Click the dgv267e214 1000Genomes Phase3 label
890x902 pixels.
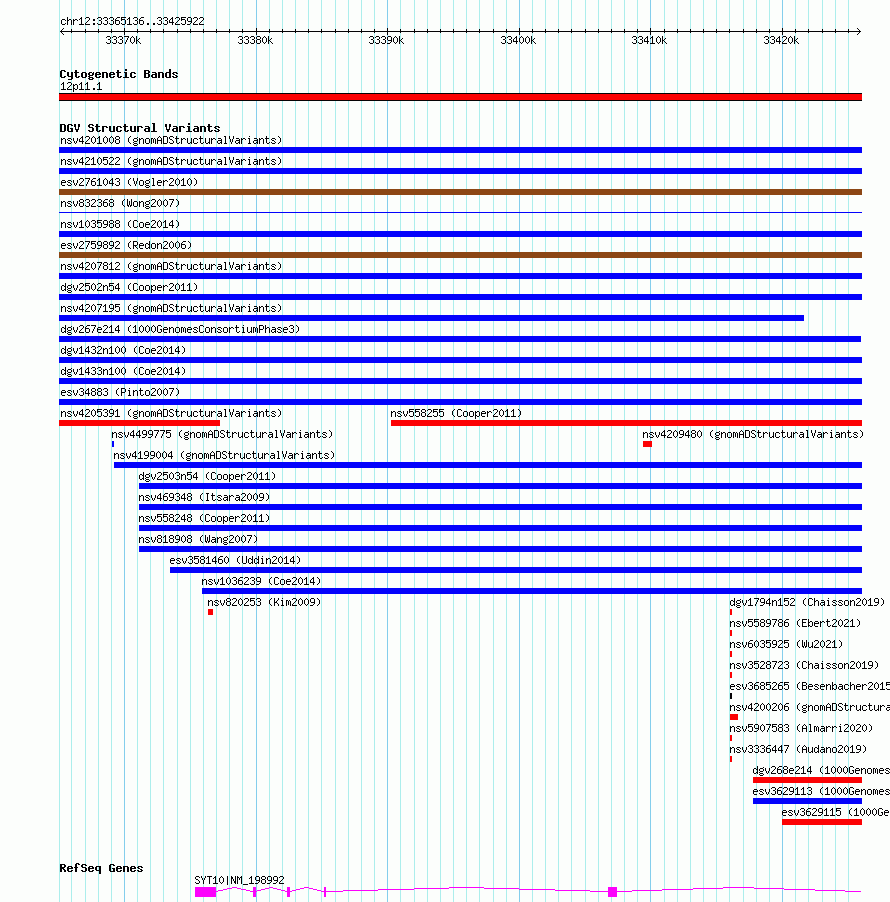point(180,329)
